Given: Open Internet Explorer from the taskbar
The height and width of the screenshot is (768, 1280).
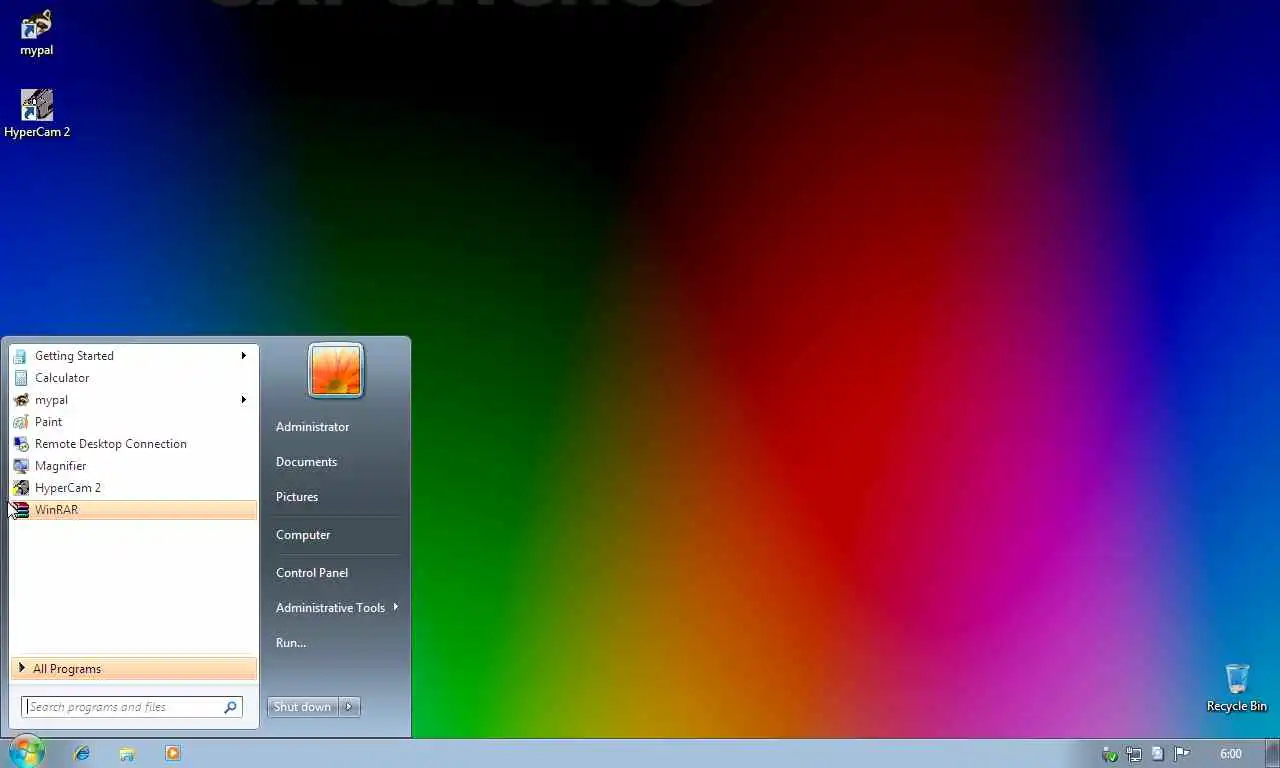Looking at the screenshot, I should click(x=82, y=753).
